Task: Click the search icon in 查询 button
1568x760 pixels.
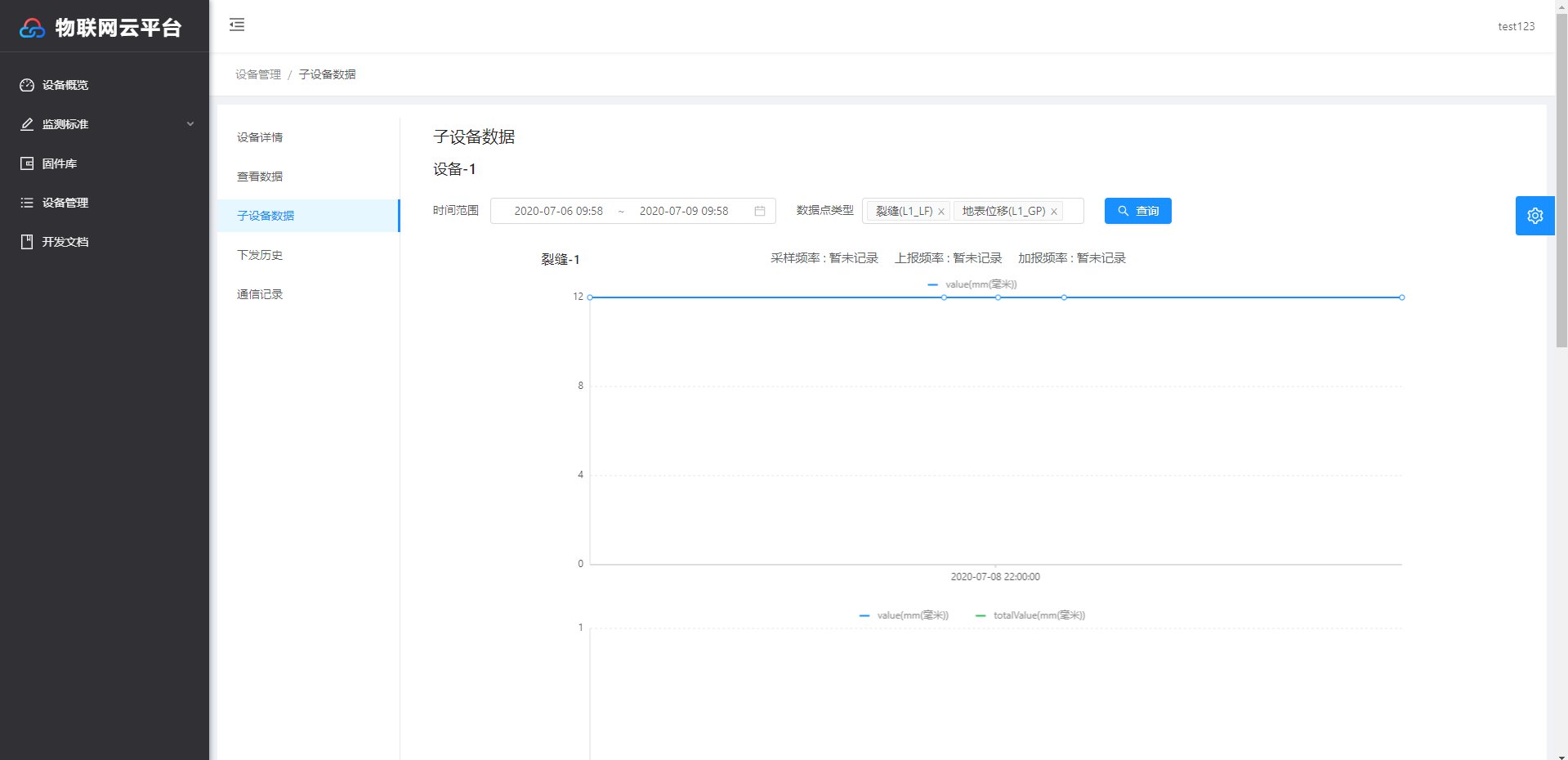Action: [x=1124, y=211]
